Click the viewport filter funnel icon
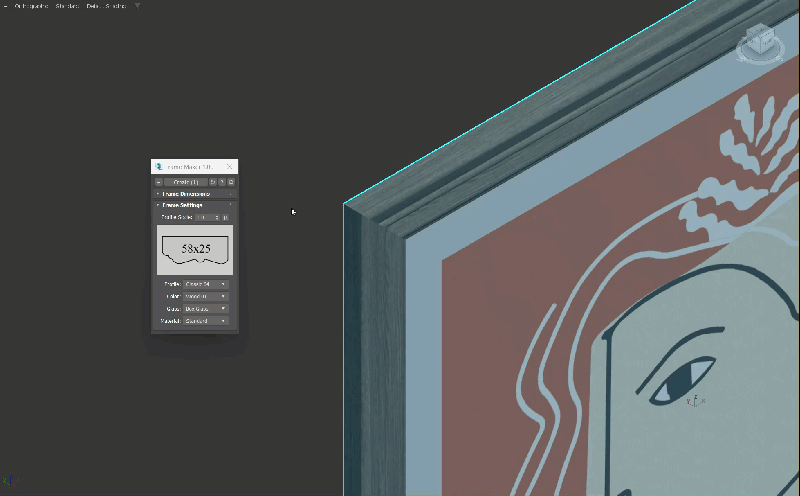This screenshot has width=800, height=496. coord(137,6)
